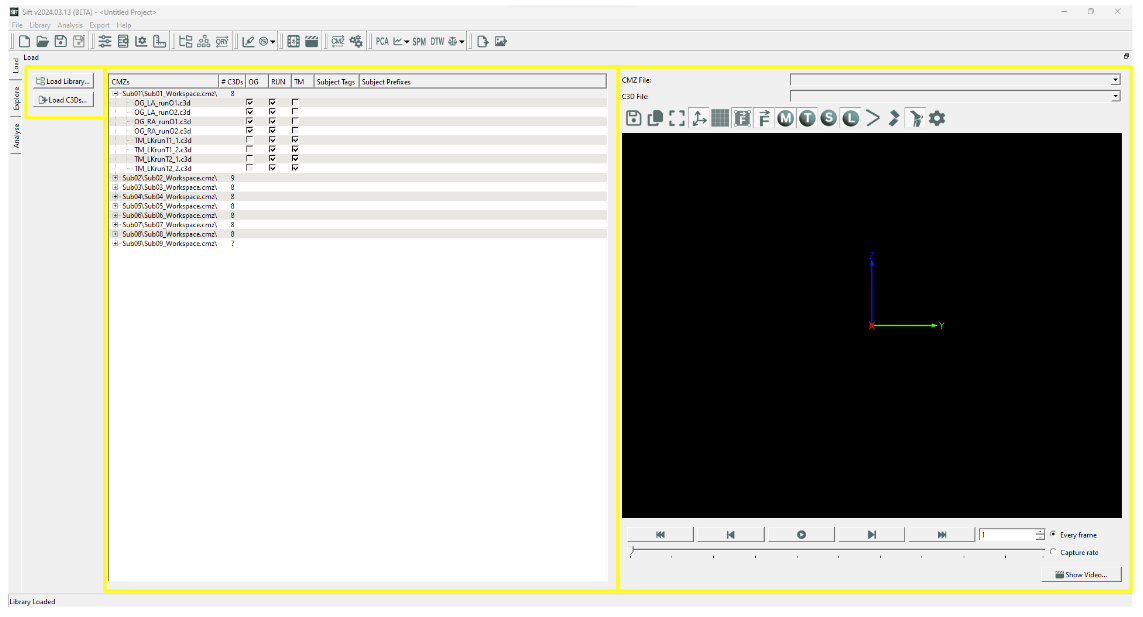Uncheck RUN for OG_LA_run02.c3d

(272, 112)
